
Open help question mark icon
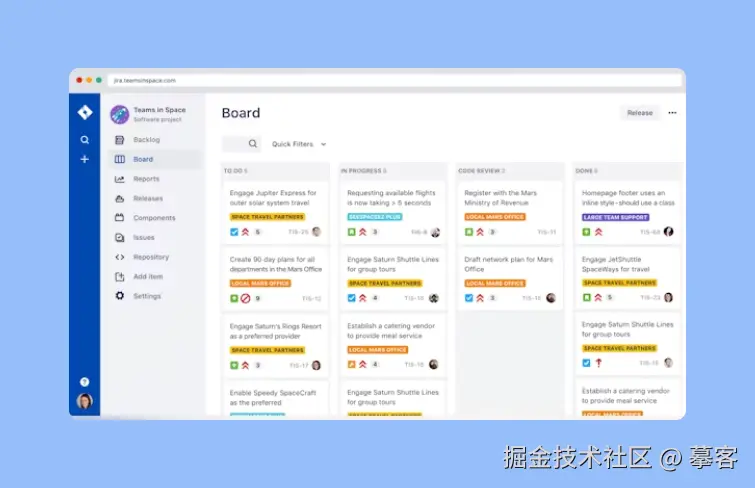point(84,382)
